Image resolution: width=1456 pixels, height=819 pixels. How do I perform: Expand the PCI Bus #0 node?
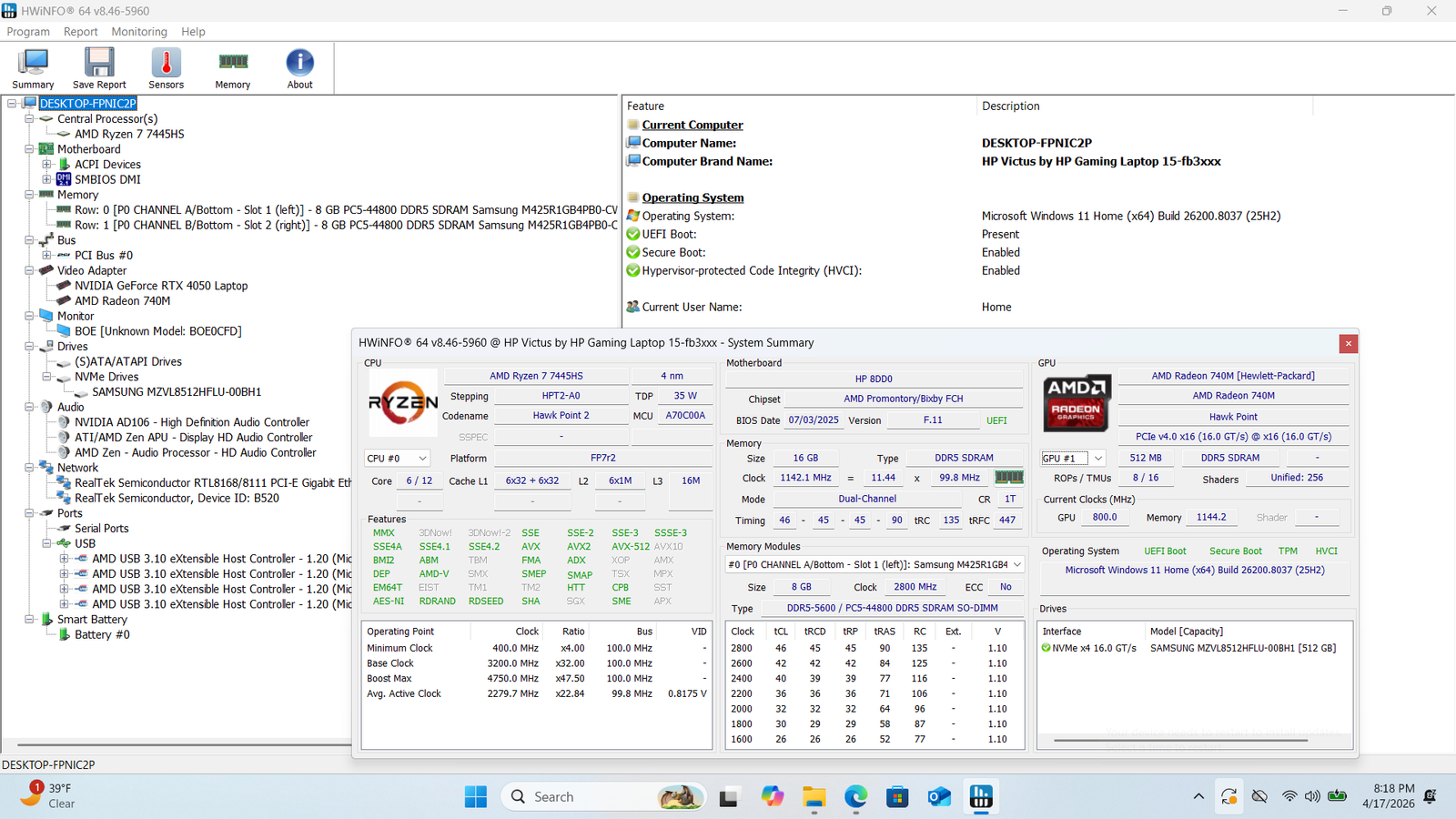pos(46,256)
